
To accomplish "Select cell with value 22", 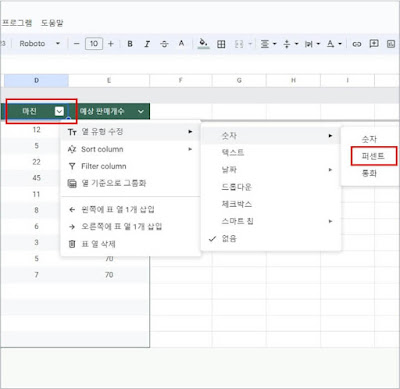I will click(36, 162).
